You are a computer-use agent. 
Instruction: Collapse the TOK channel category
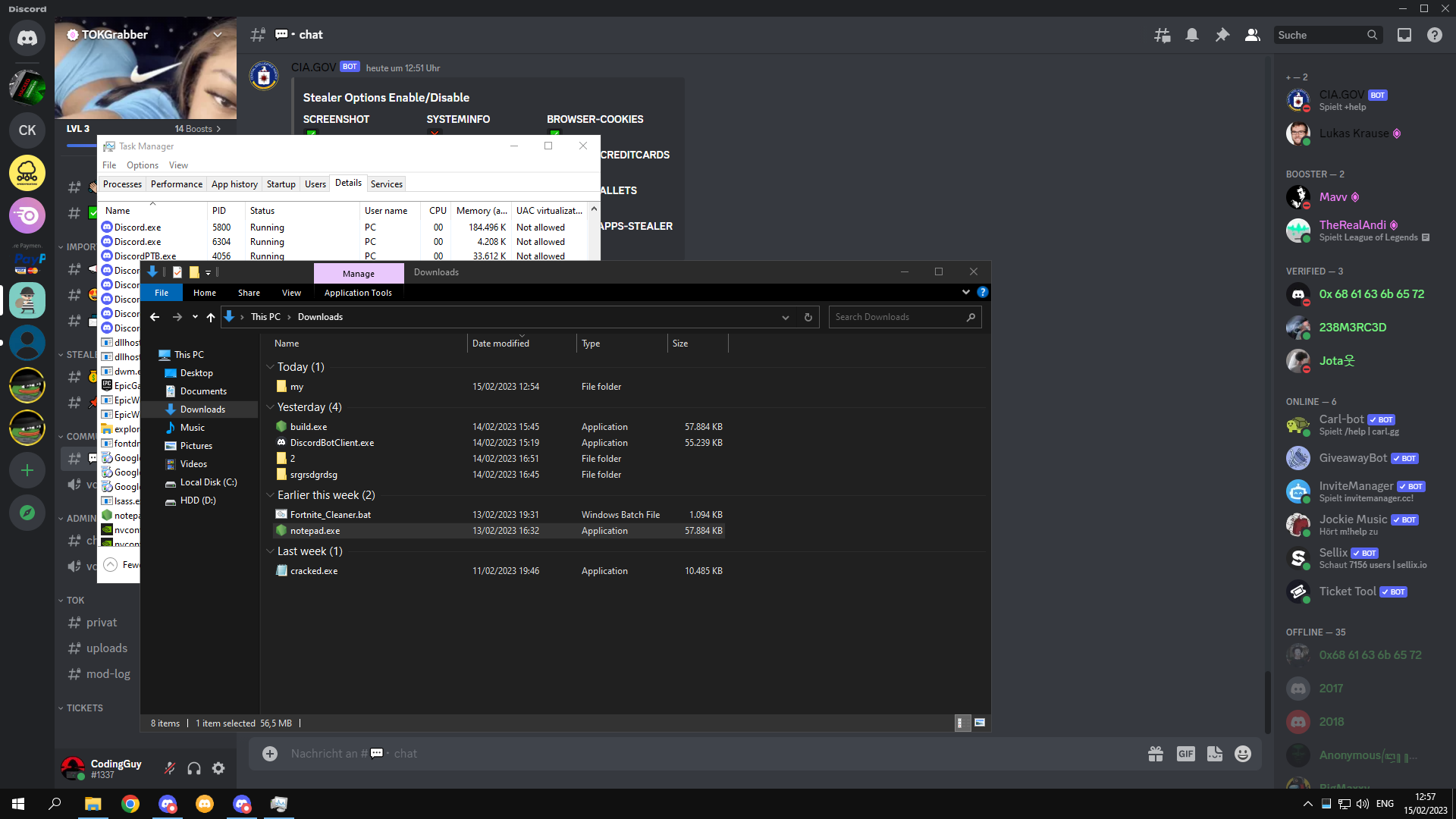(71, 601)
